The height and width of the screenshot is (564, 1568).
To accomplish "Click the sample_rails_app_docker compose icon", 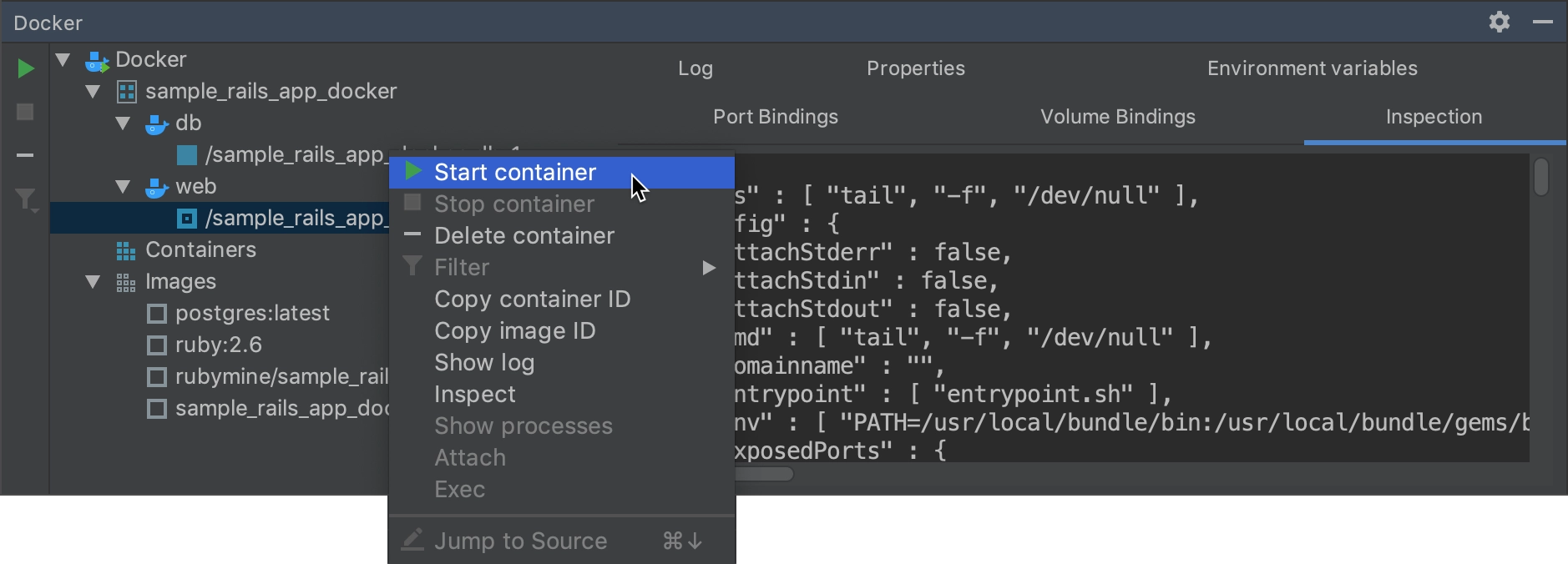I will (x=127, y=92).
